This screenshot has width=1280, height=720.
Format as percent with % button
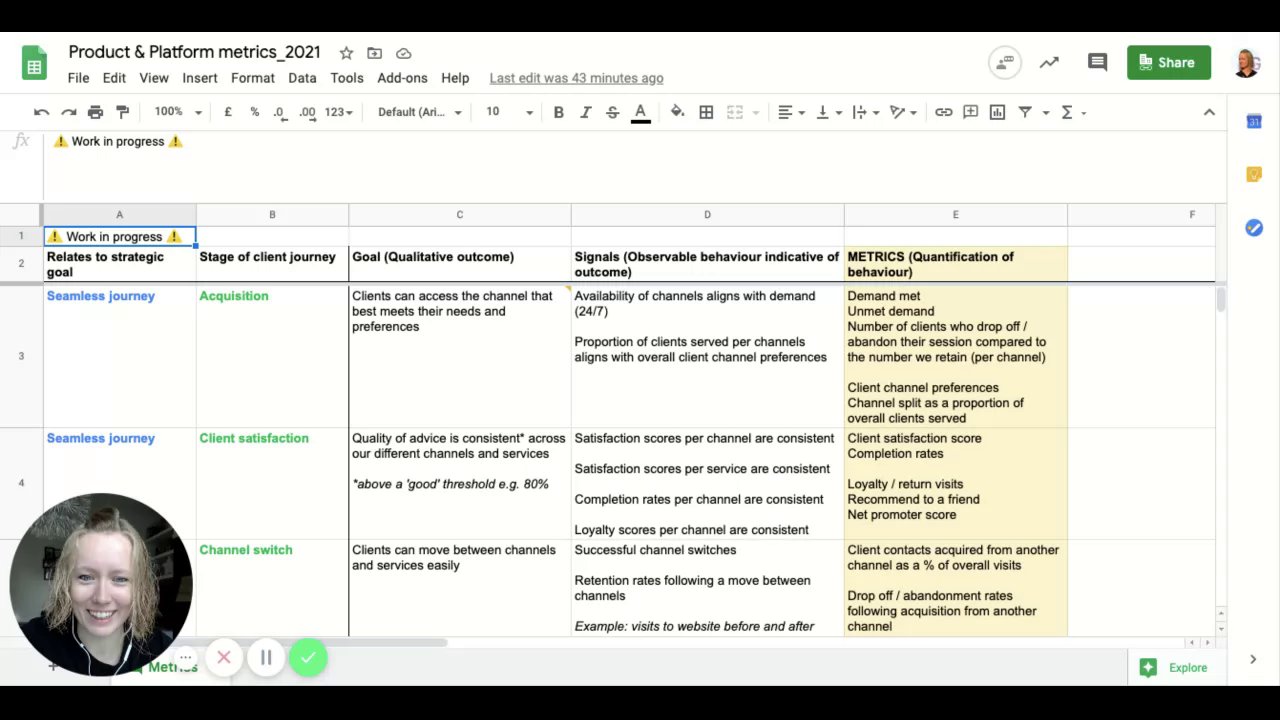click(x=254, y=112)
